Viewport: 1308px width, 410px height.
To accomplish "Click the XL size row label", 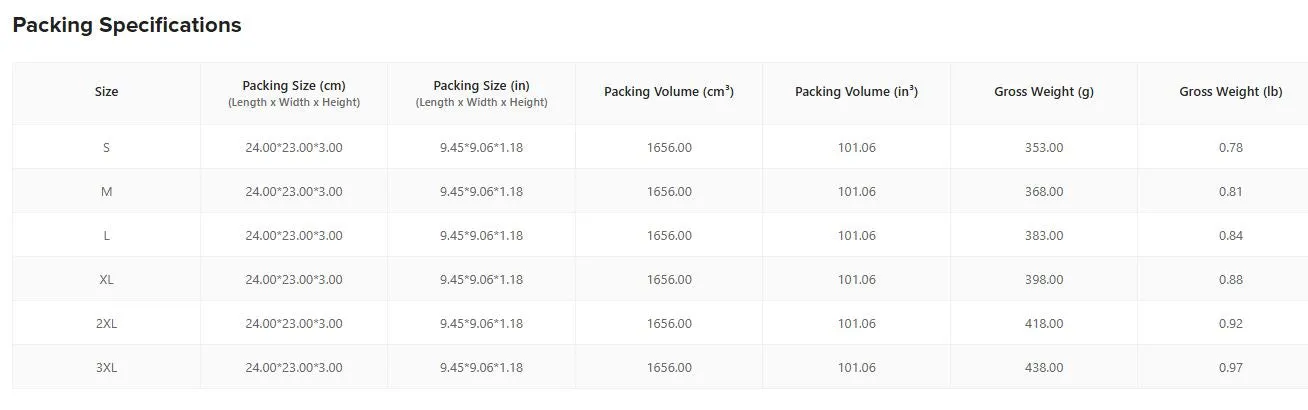I will click(106, 279).
